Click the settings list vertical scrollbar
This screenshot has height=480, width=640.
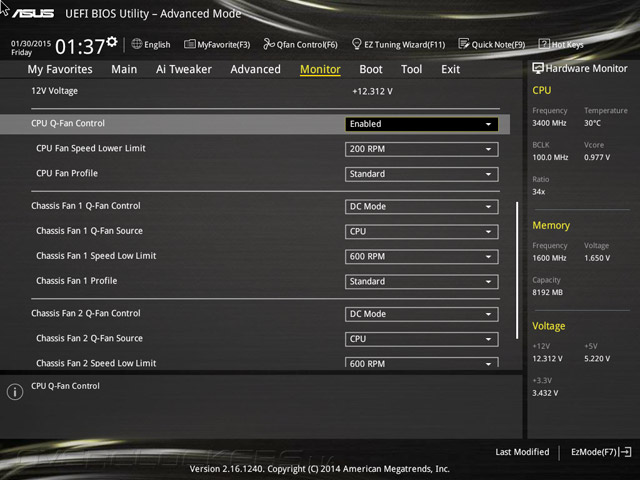(x=517, y=270)
